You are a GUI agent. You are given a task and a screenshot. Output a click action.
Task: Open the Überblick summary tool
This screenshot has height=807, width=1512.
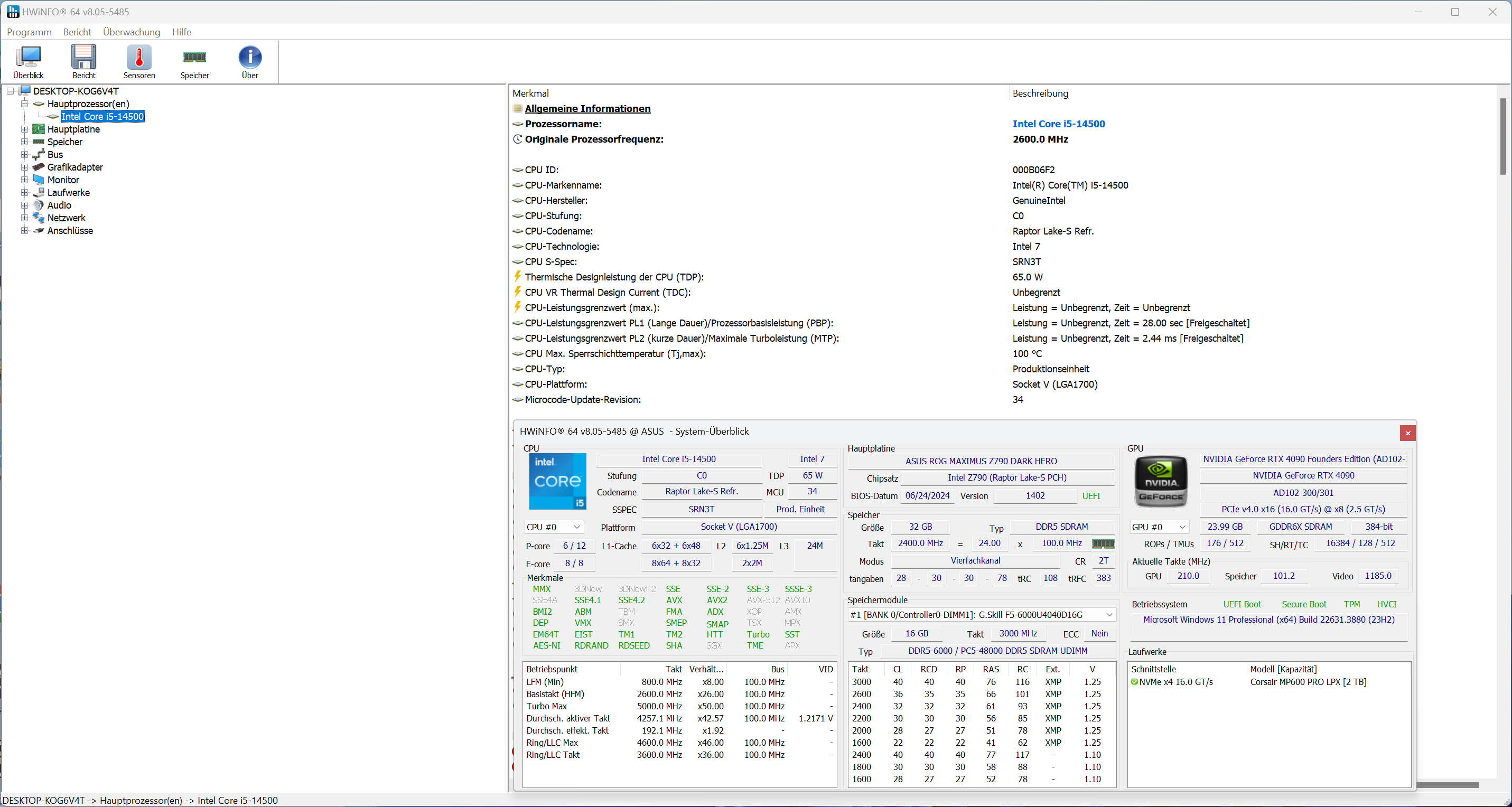pos(28,62)
